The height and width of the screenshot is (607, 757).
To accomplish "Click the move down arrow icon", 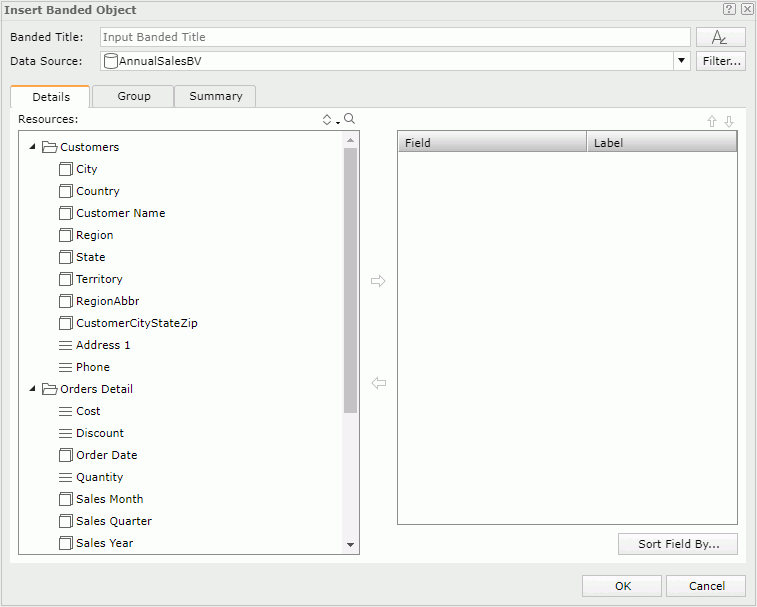I will tap(729, 121).
